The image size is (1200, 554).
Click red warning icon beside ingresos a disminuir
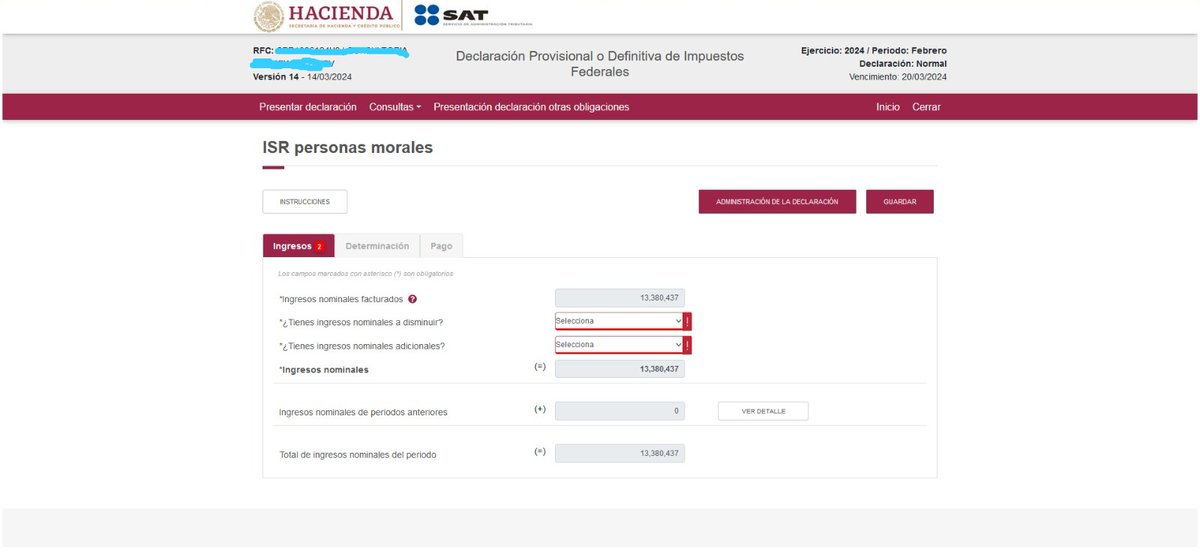(x=688, y=321)
